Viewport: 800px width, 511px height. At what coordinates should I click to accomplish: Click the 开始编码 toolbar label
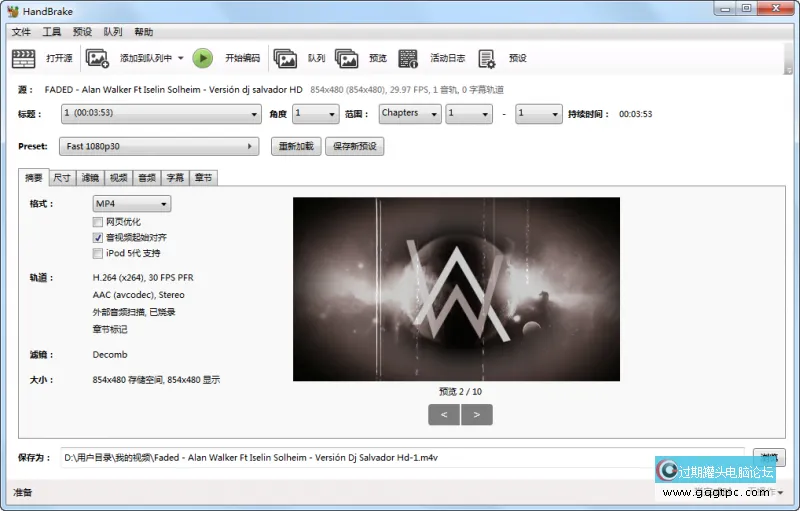pyautogui.click(x=242, y=58)
